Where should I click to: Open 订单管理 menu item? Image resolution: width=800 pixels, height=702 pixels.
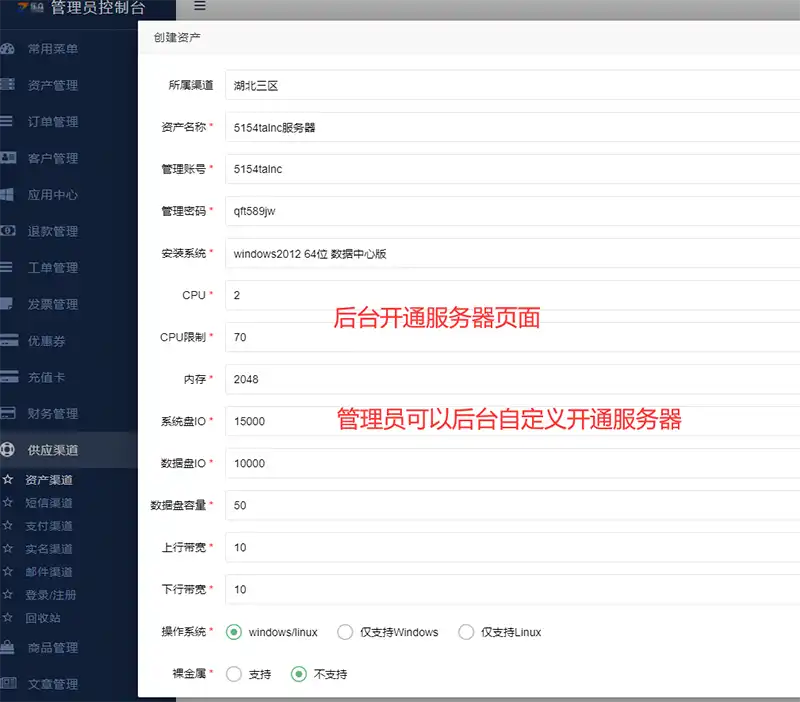tap(53, 122)
